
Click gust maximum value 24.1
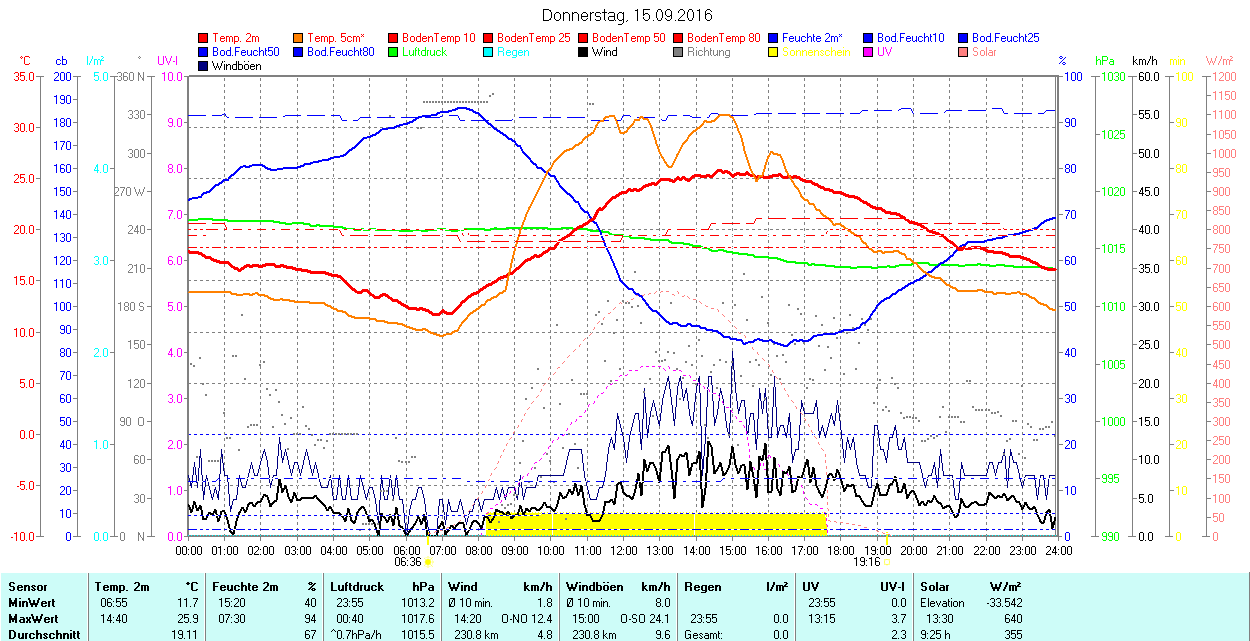[659, 619]
